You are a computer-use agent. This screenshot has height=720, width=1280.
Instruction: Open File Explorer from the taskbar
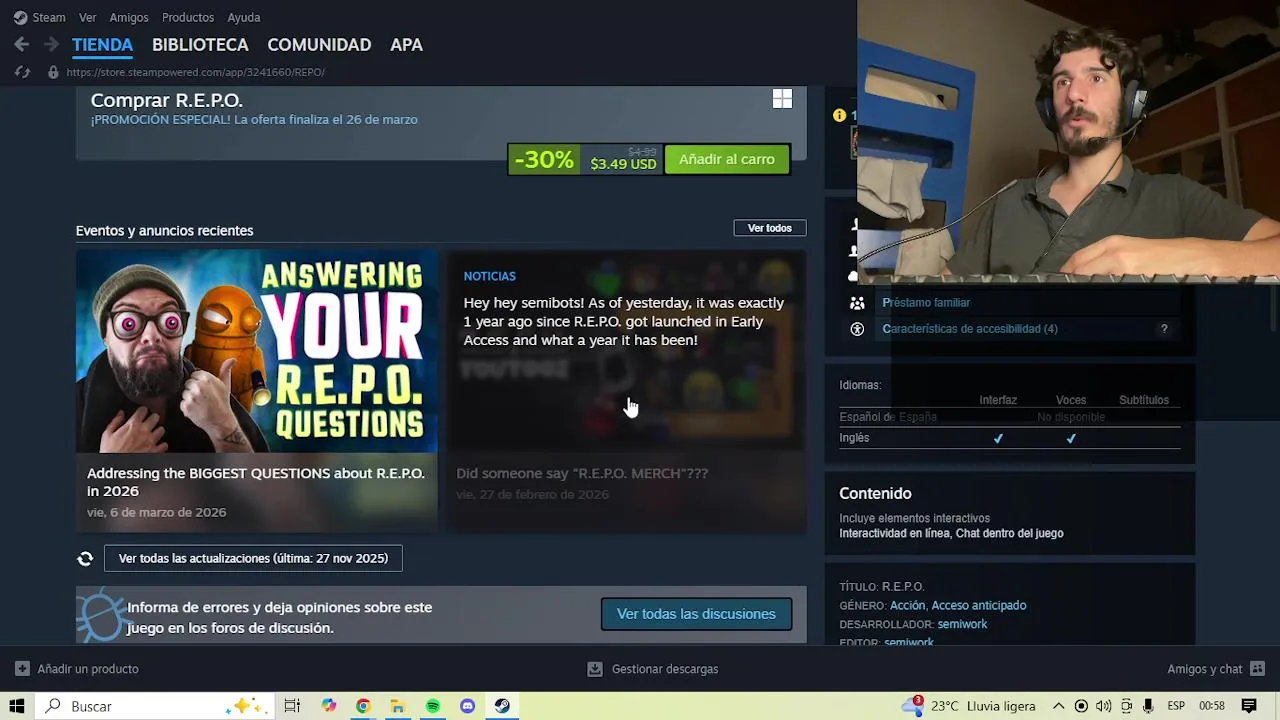coord(397,706)
